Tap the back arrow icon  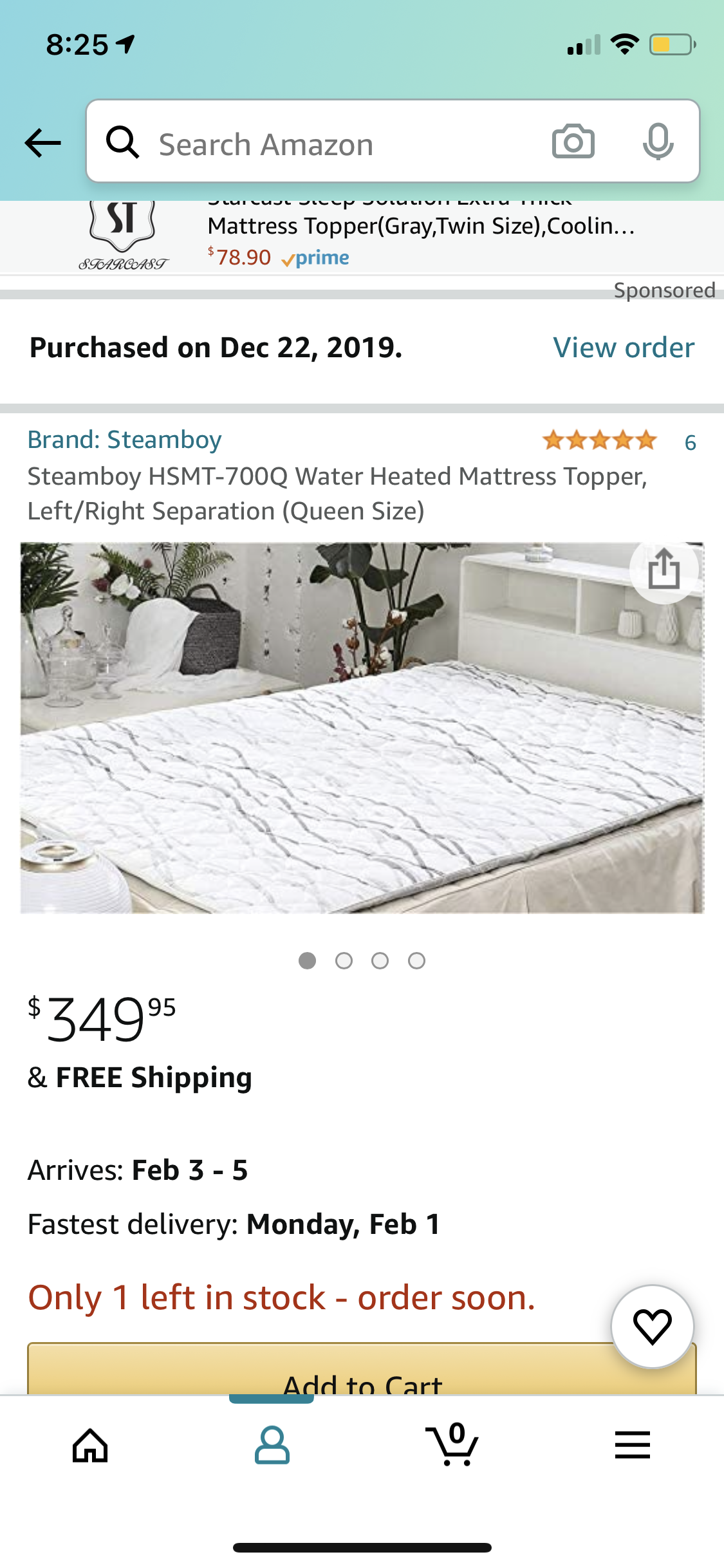coord(43,143)
